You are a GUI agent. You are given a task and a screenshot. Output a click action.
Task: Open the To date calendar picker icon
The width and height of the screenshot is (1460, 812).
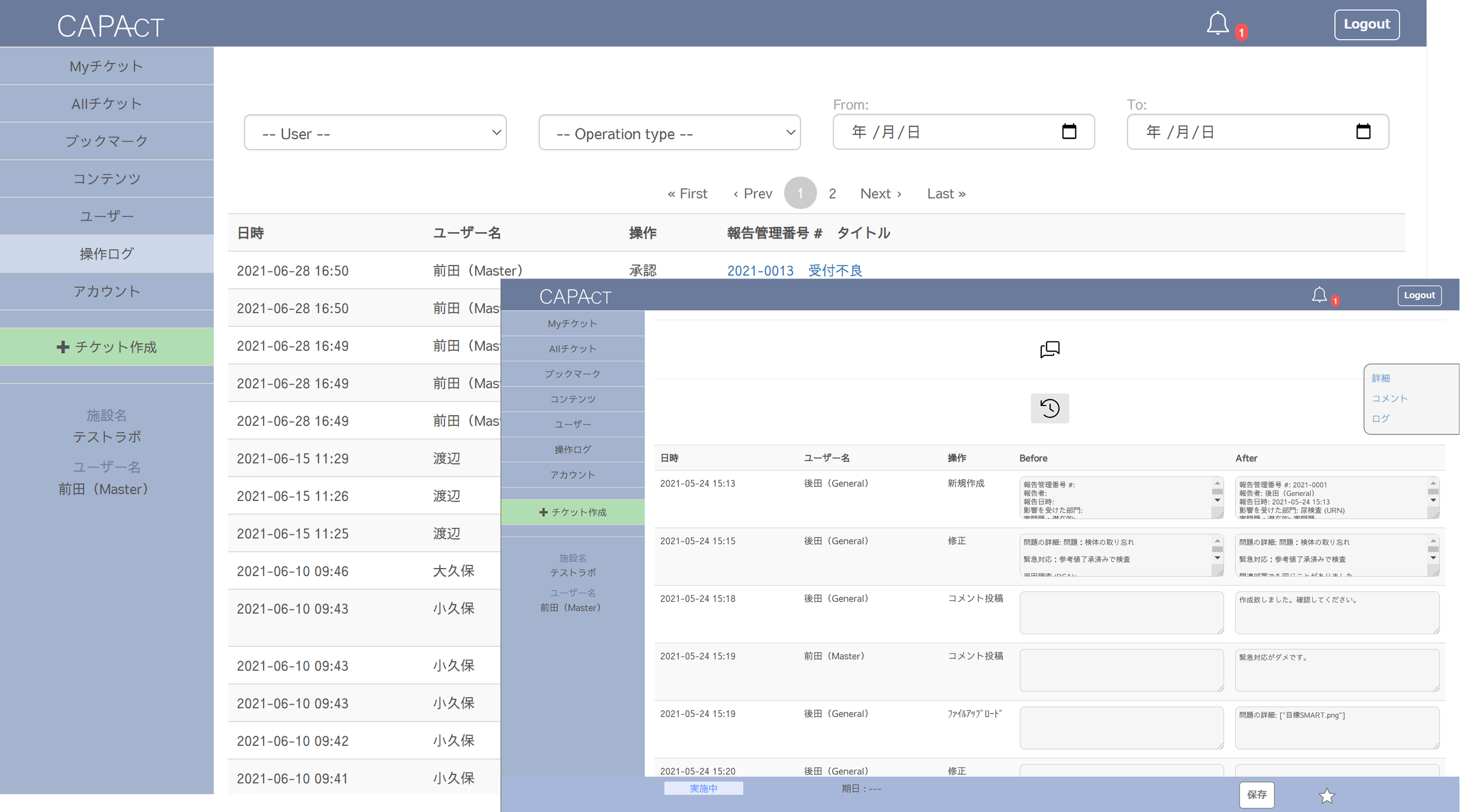[1363, 131]
